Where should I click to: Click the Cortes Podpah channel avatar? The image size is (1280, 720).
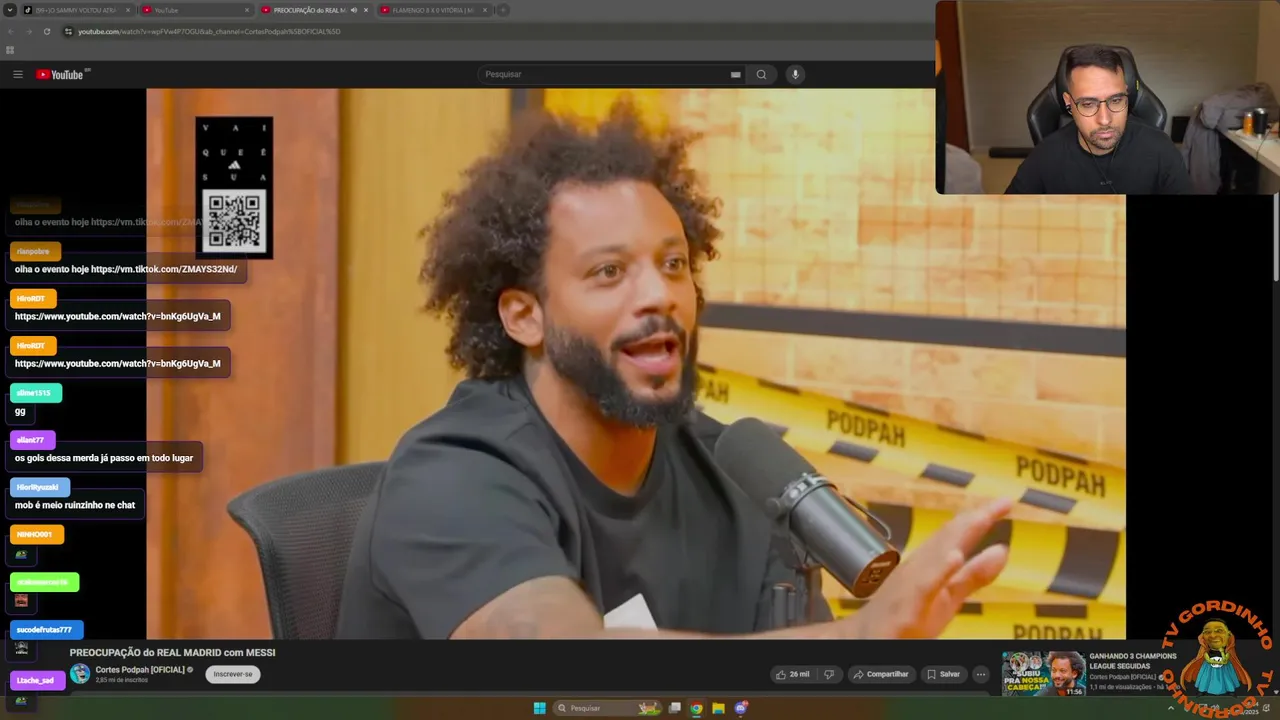80,674
